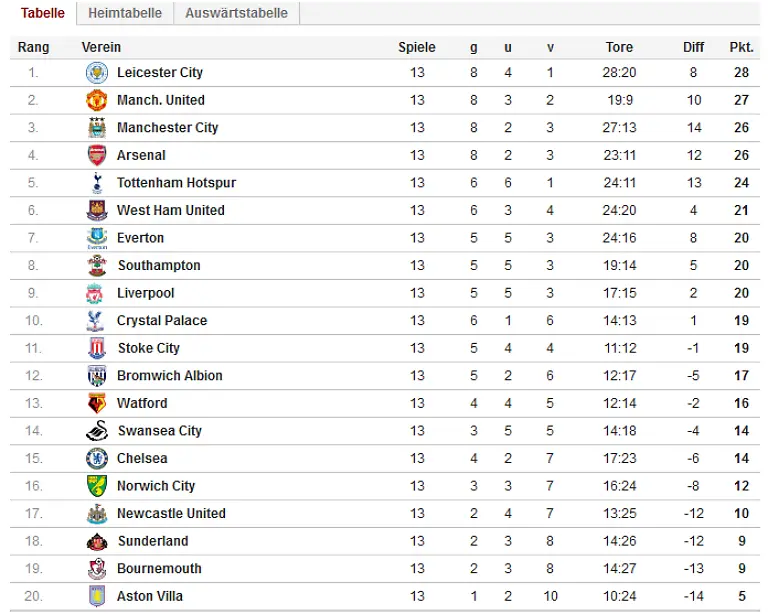The width and height of the screenshot is (768, 614).
Task: Click the Manchester United club crest
Action: [x=97, y=100]
